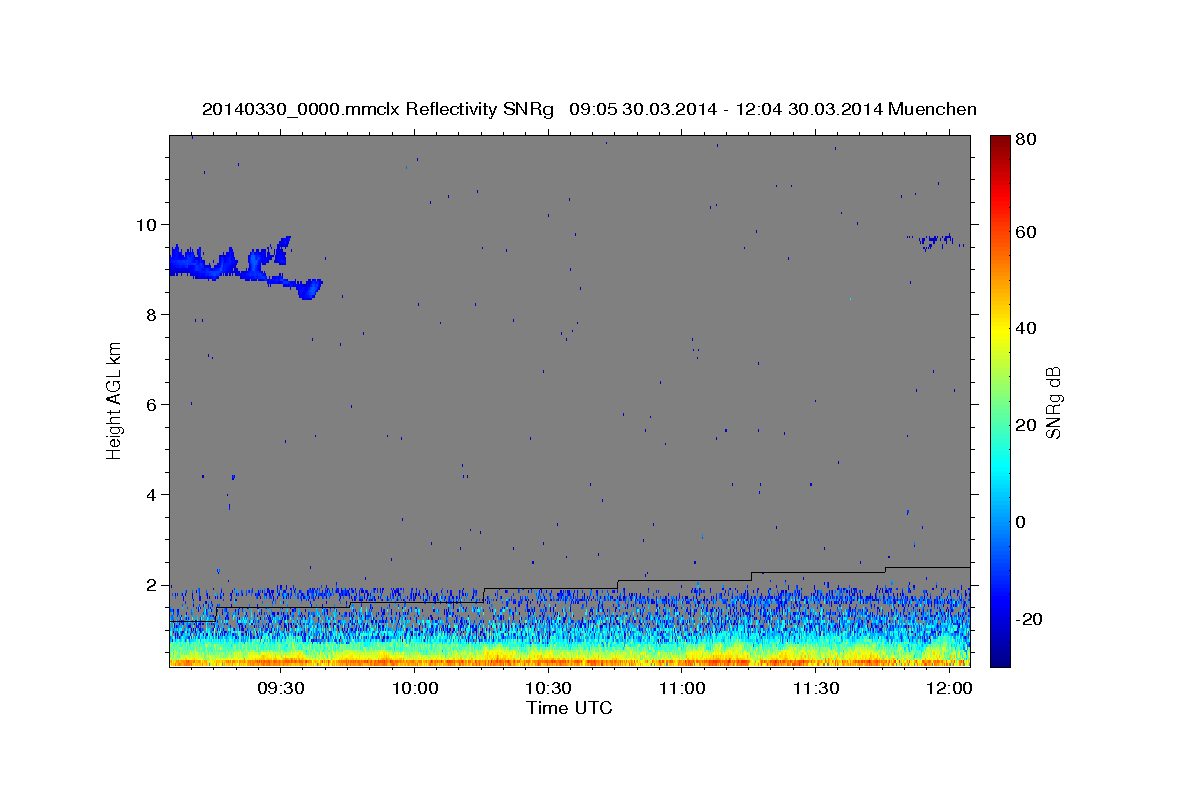Click the 10:30 time tick label
Viewport: 1200px width, 800px height.
click(x=548, y=688)
